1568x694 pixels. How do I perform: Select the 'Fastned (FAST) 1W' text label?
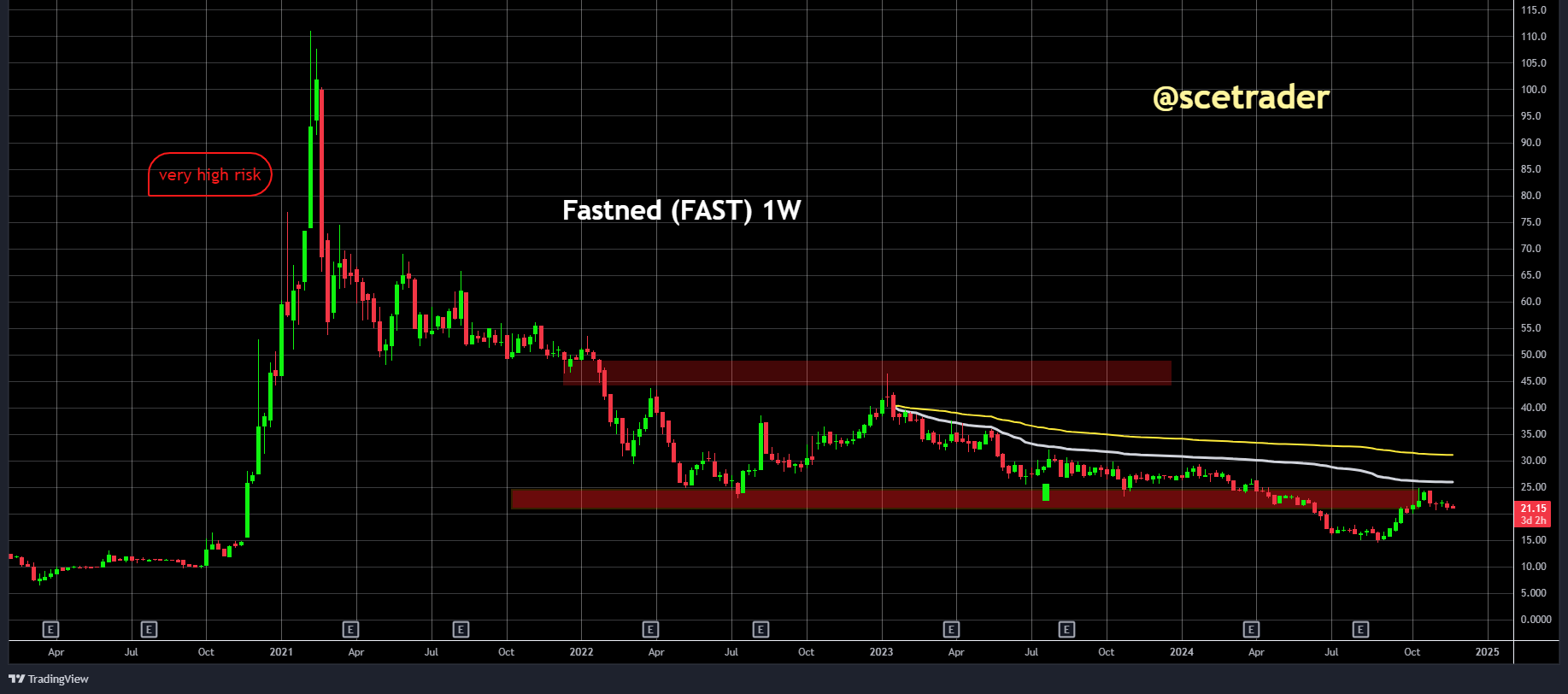681,210
